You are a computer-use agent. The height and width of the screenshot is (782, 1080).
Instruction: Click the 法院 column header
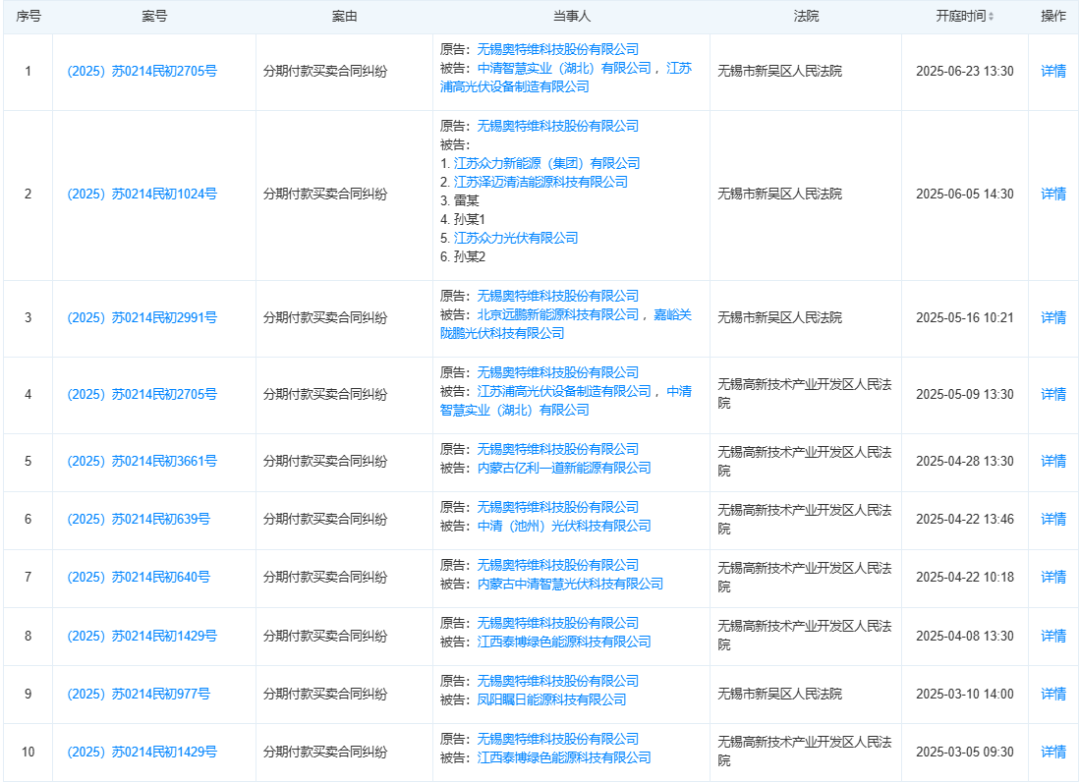(806, 17)
